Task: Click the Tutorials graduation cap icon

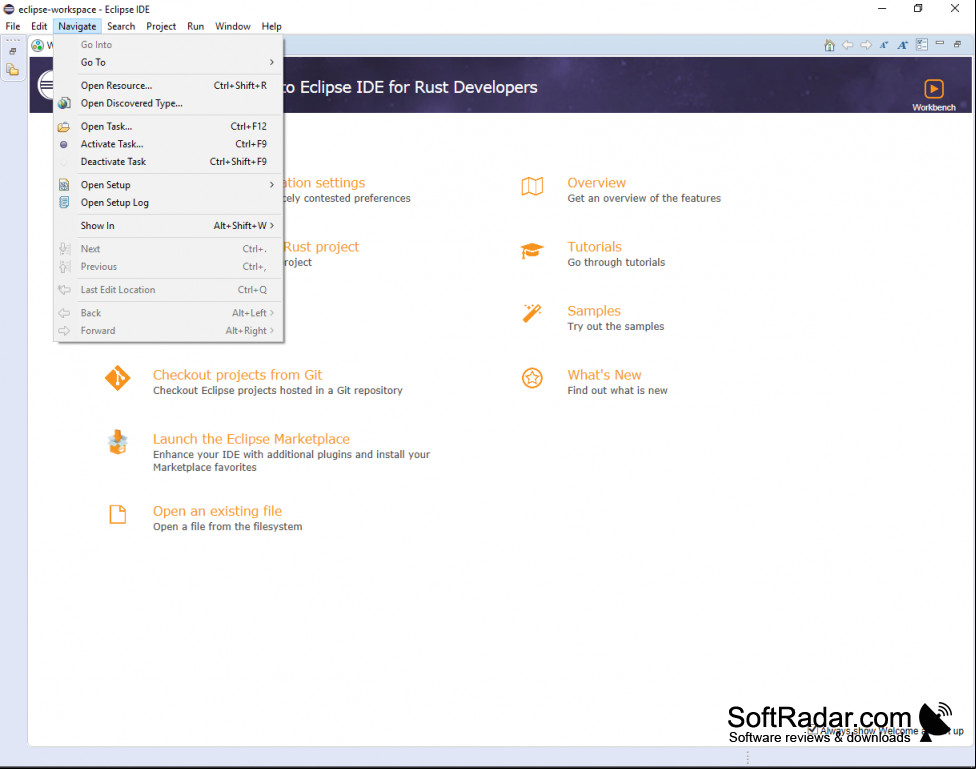Action: coord(532,251)
